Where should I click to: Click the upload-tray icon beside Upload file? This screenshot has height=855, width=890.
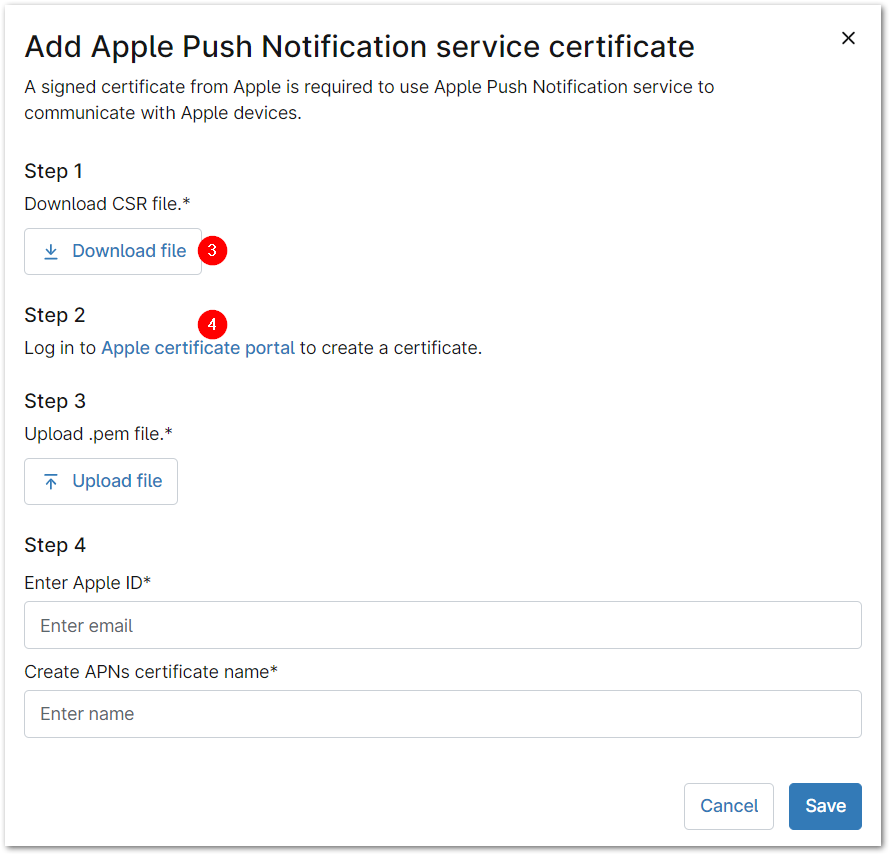(49, 481)
